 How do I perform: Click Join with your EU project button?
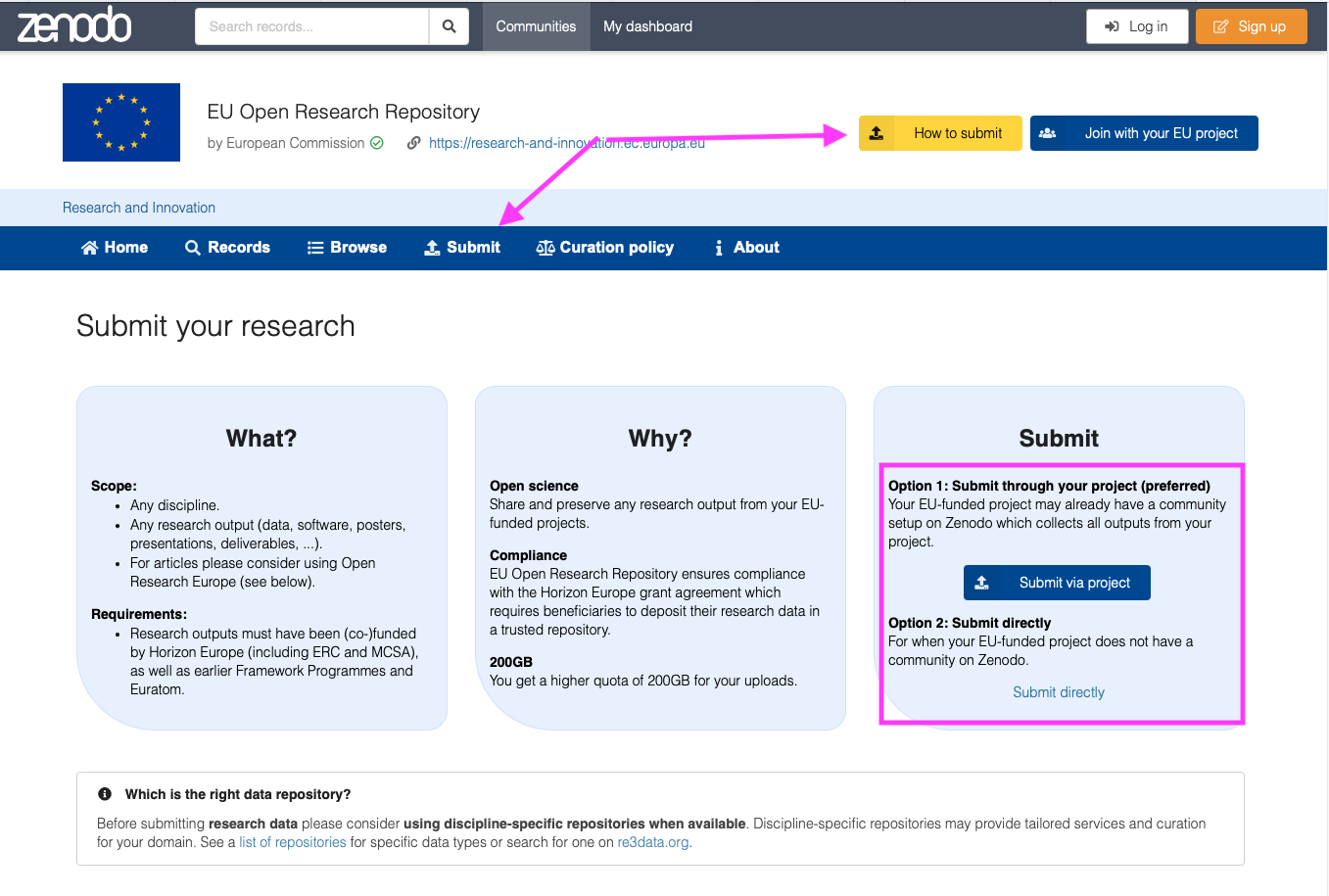(x=1144, y=133)
